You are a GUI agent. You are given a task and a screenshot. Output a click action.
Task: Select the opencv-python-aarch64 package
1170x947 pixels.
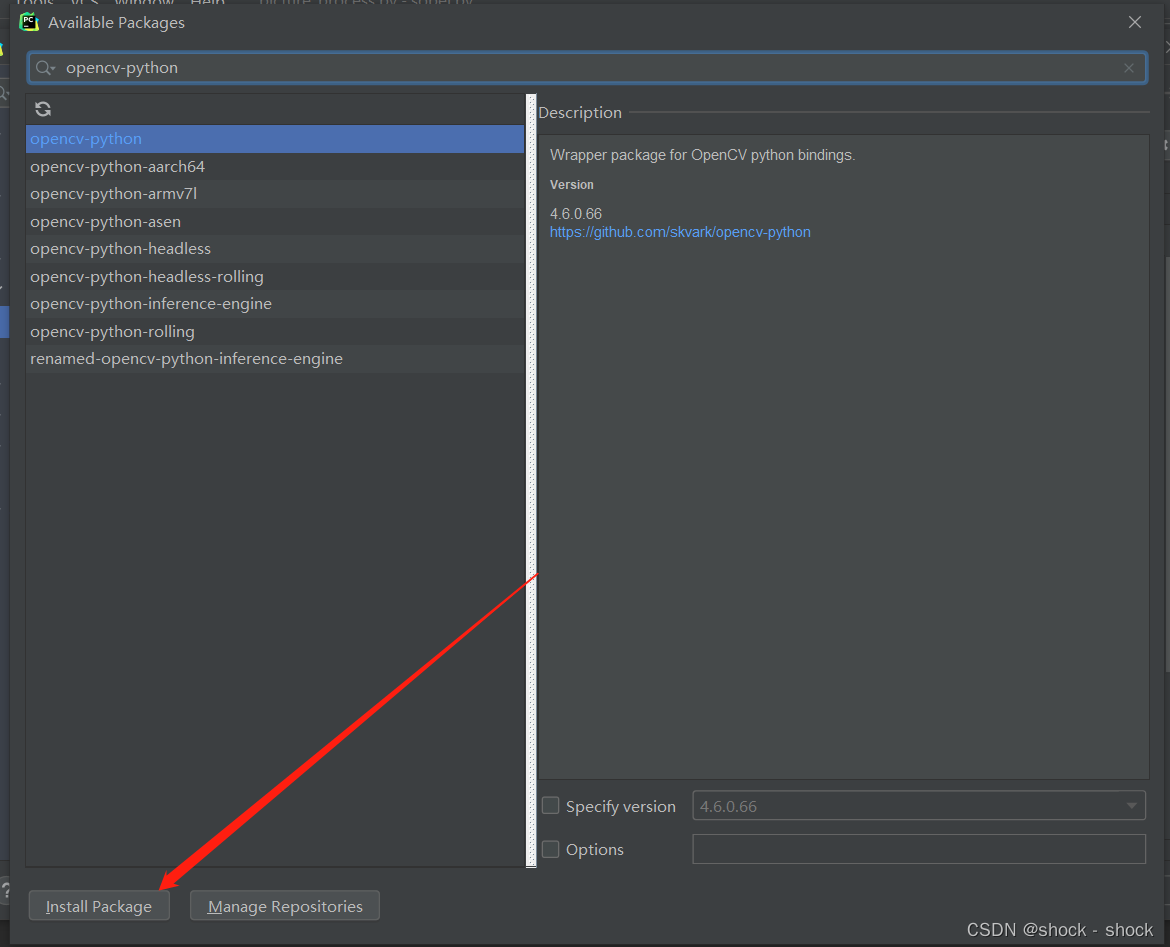coord(117,166)
